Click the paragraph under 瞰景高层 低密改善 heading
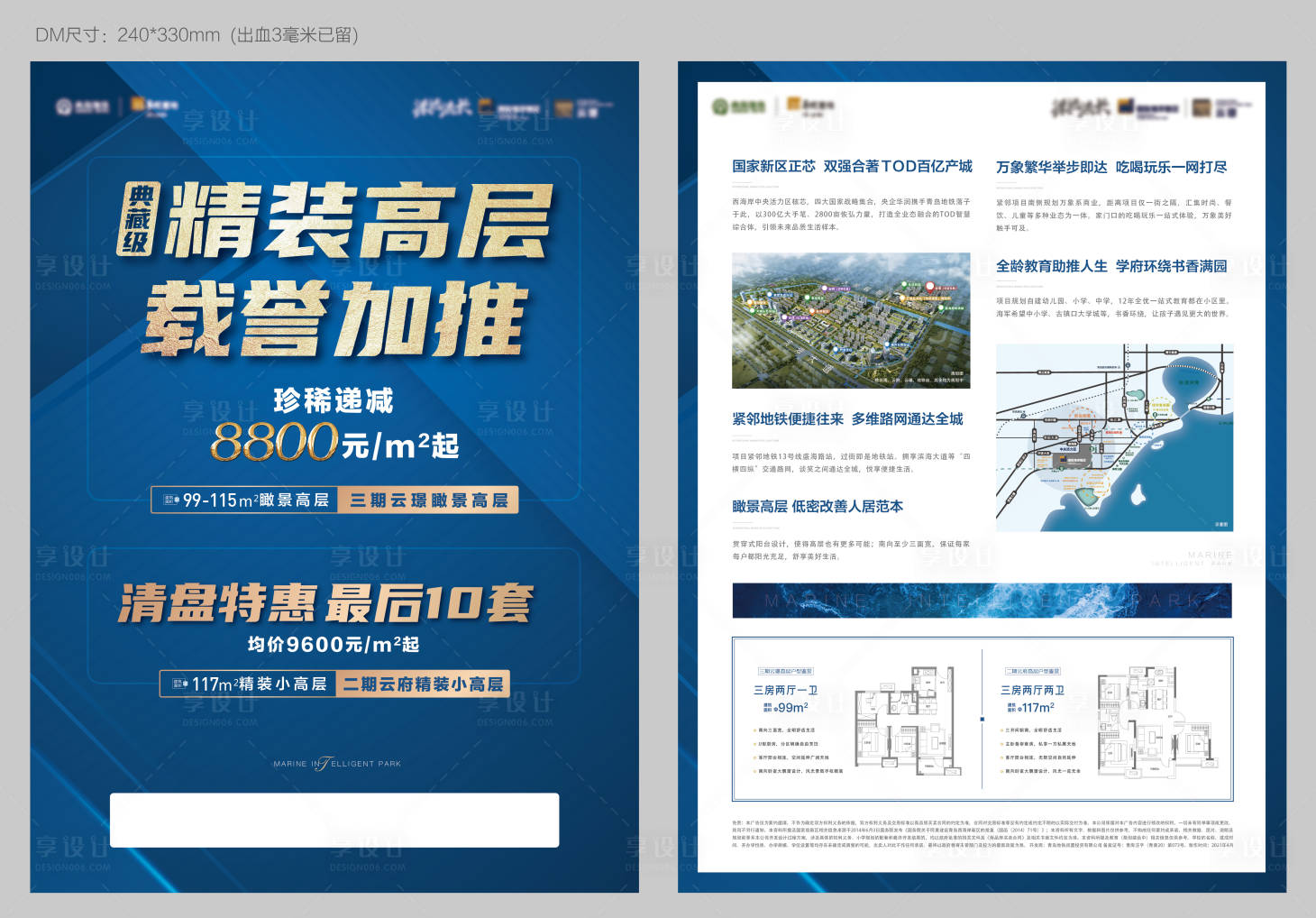This screenshot has height=918, width=1316. tap(851, 550)
